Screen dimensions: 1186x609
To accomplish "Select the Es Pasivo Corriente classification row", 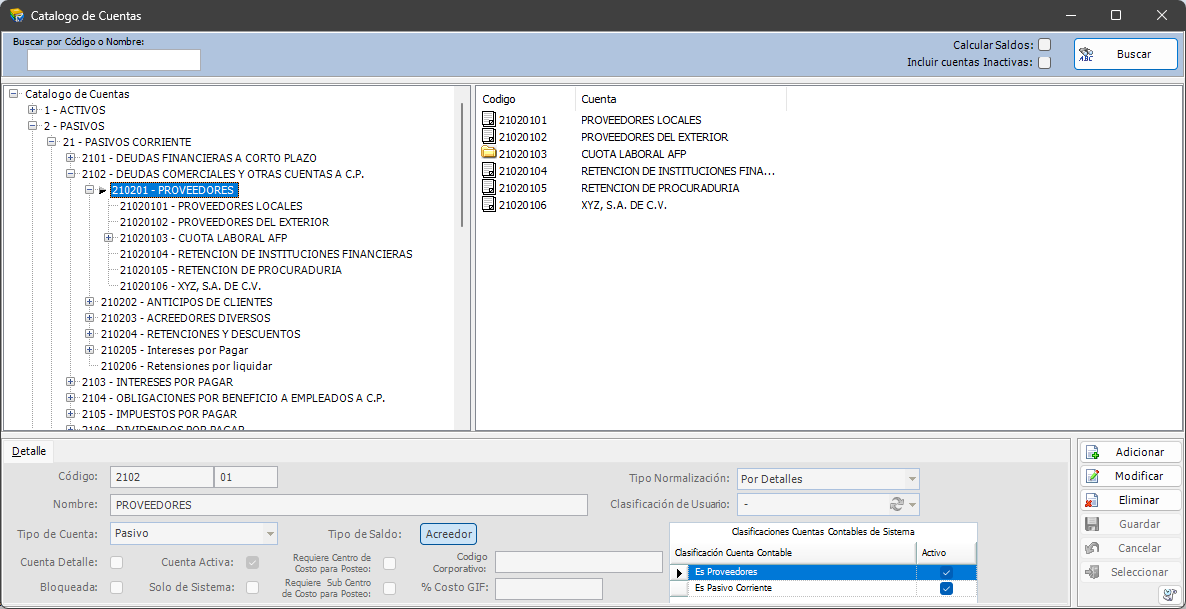I will (770, 588).
